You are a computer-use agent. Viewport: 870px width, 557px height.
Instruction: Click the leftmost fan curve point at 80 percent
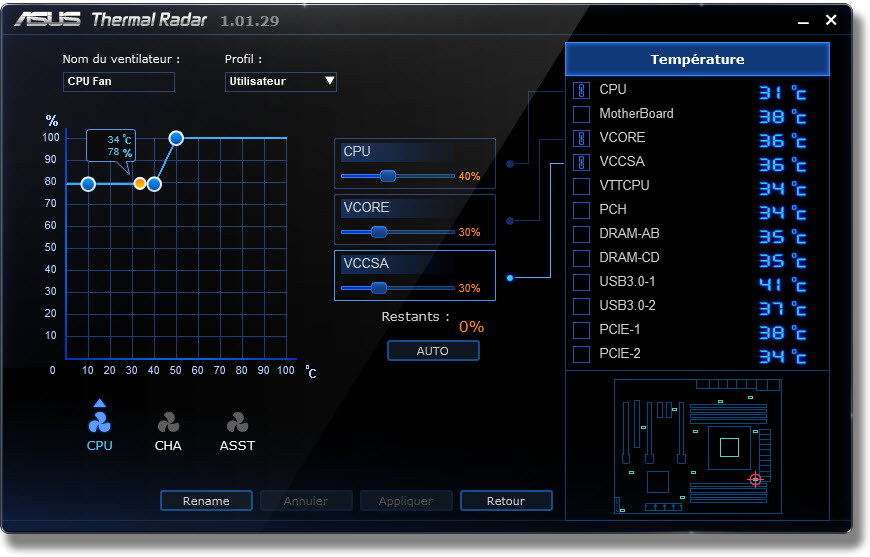[88, 184]
